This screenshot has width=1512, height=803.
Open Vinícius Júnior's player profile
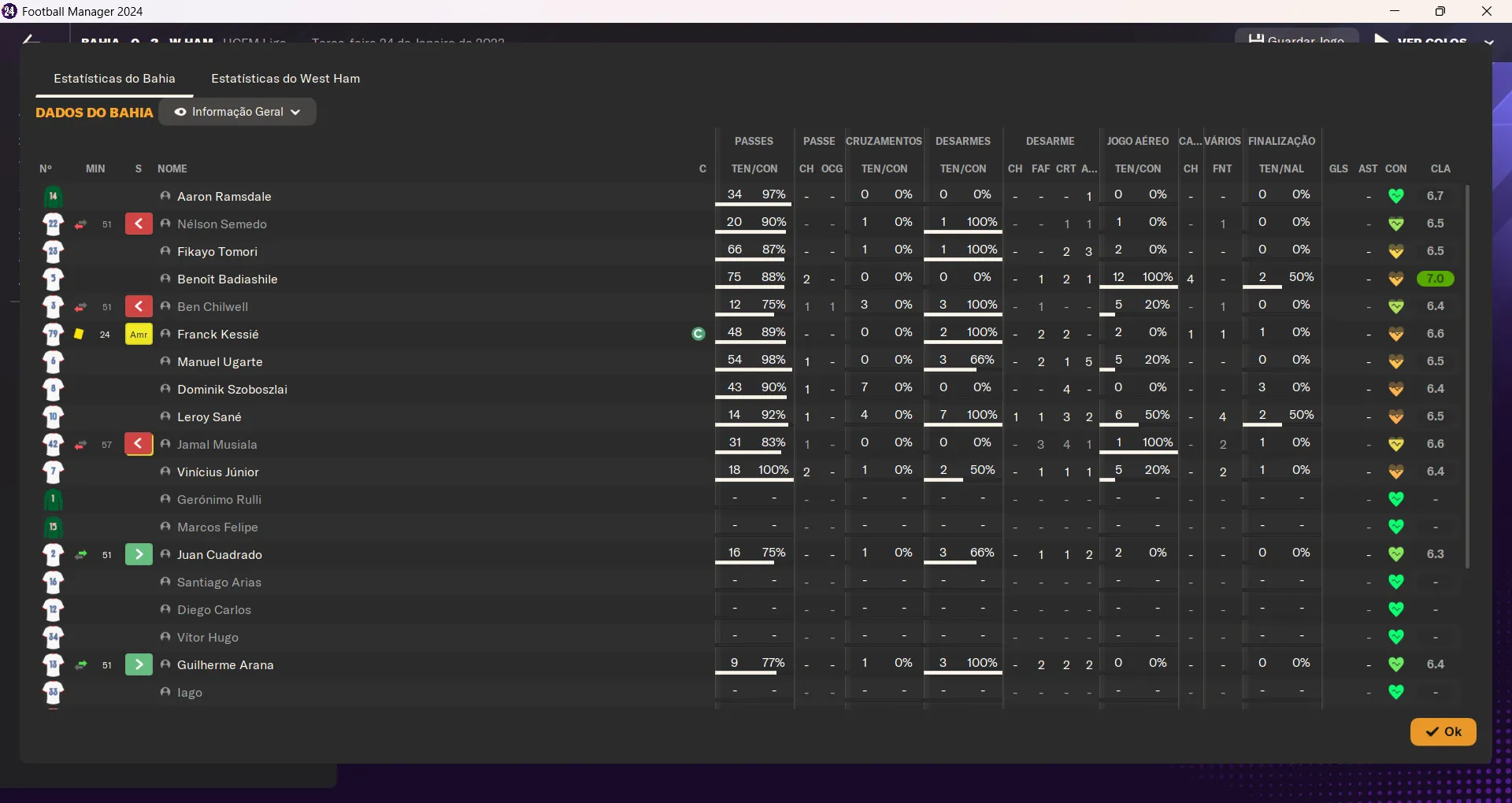point(218,472)
